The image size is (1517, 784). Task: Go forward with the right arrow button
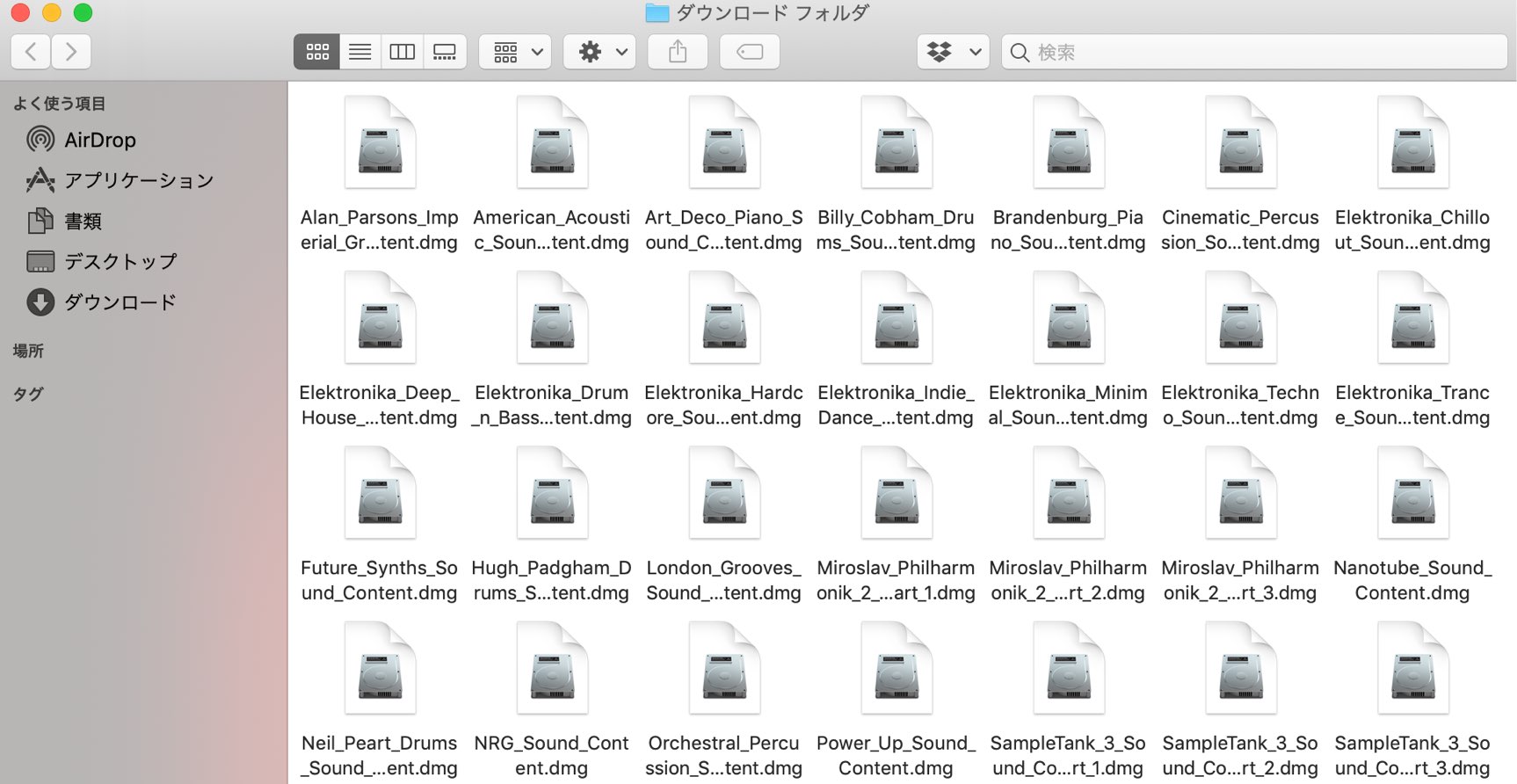(x=71, y=52)
